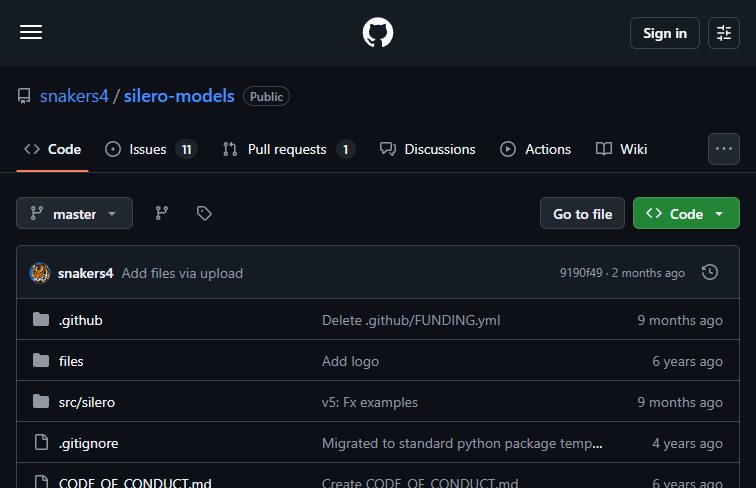The width and height of the screenshot is (756, 488).
Task: Open 'Migrated to standard python package' commit
Action: pos(462,443)
